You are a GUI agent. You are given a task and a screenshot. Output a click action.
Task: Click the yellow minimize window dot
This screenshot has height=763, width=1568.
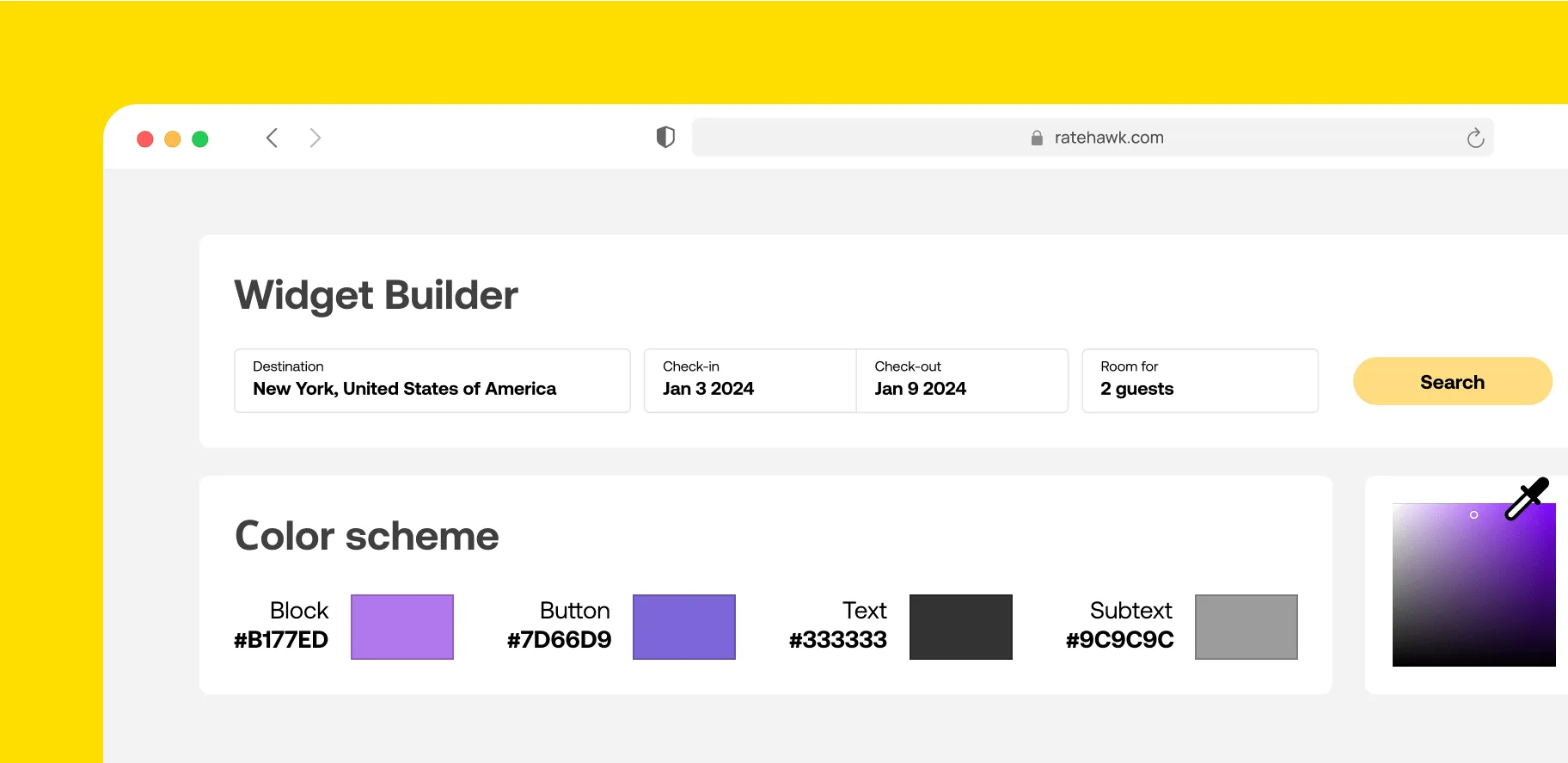click(x=173, y=139)
